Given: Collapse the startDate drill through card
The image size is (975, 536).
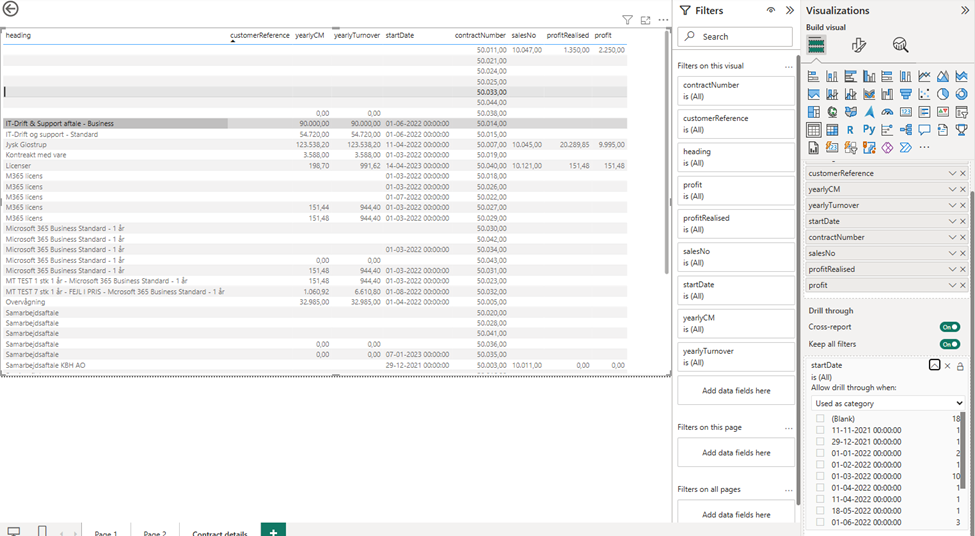Looking at the screenshot, I should [935, 365].
